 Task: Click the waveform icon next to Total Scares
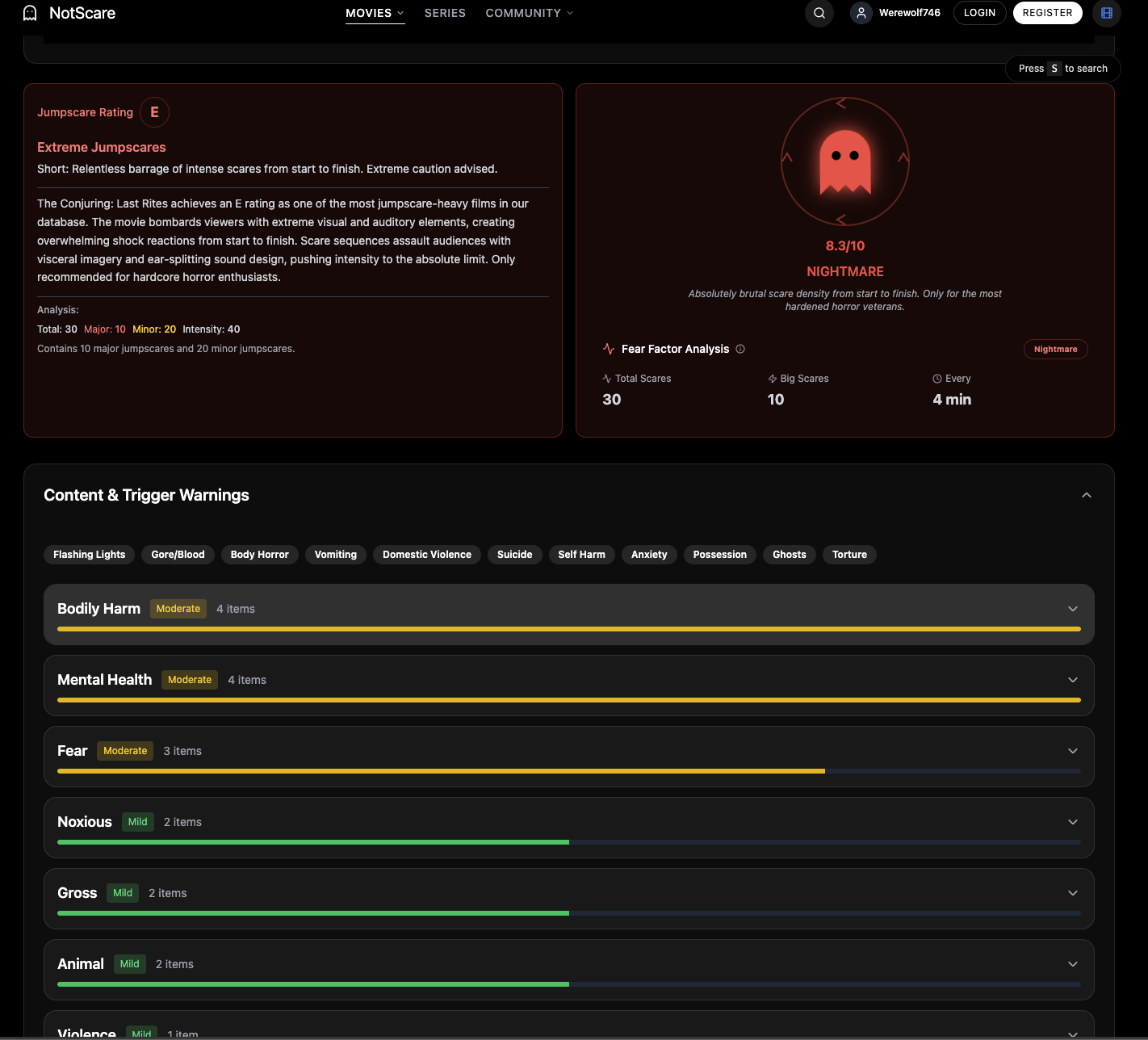(x=606, y=378)
